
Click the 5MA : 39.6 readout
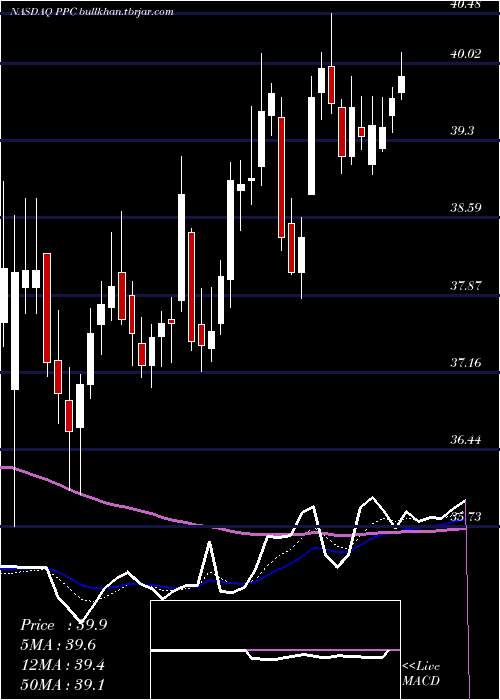coord(58,645)
